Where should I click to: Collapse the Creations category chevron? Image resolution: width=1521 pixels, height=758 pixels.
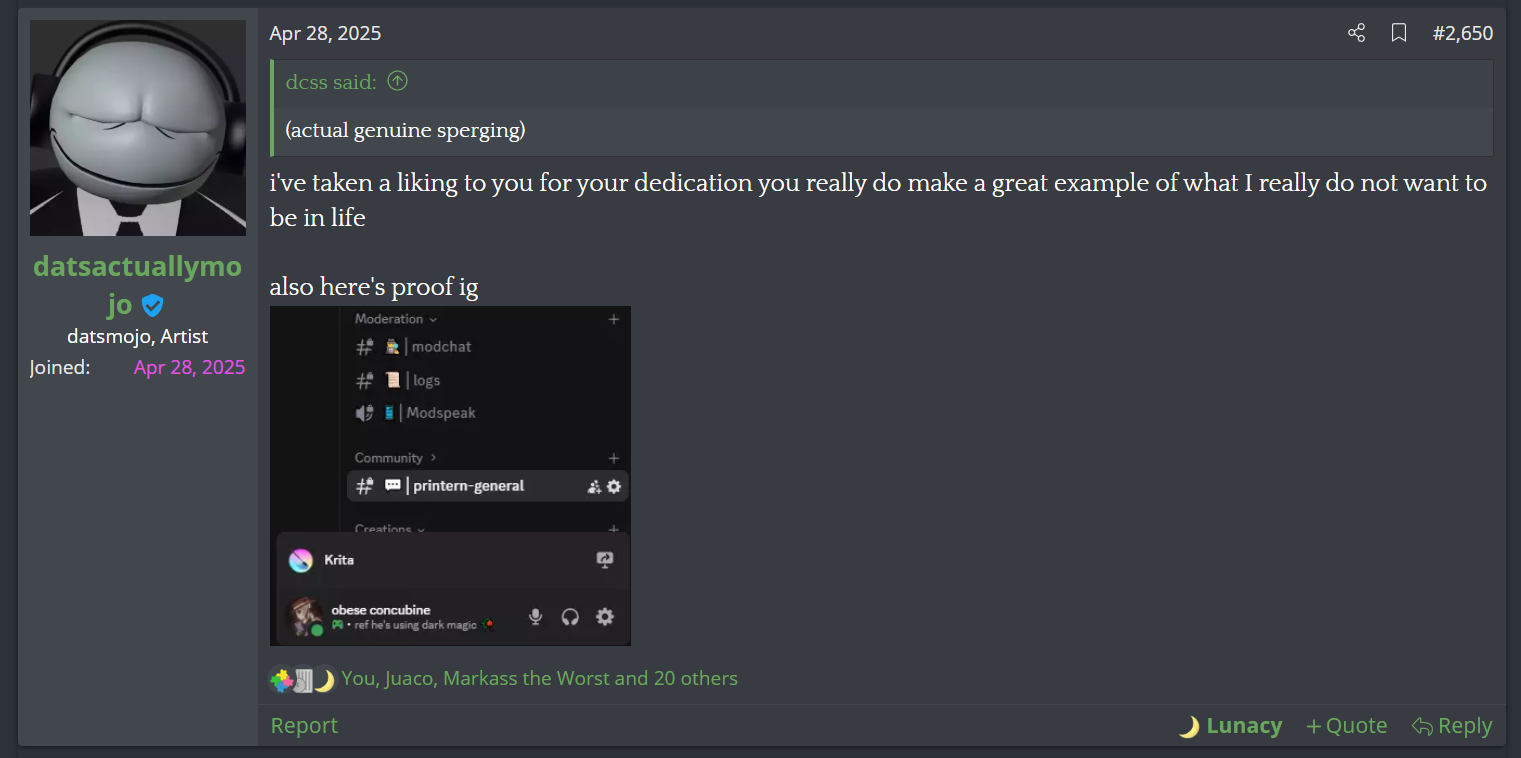coord(421,529)
